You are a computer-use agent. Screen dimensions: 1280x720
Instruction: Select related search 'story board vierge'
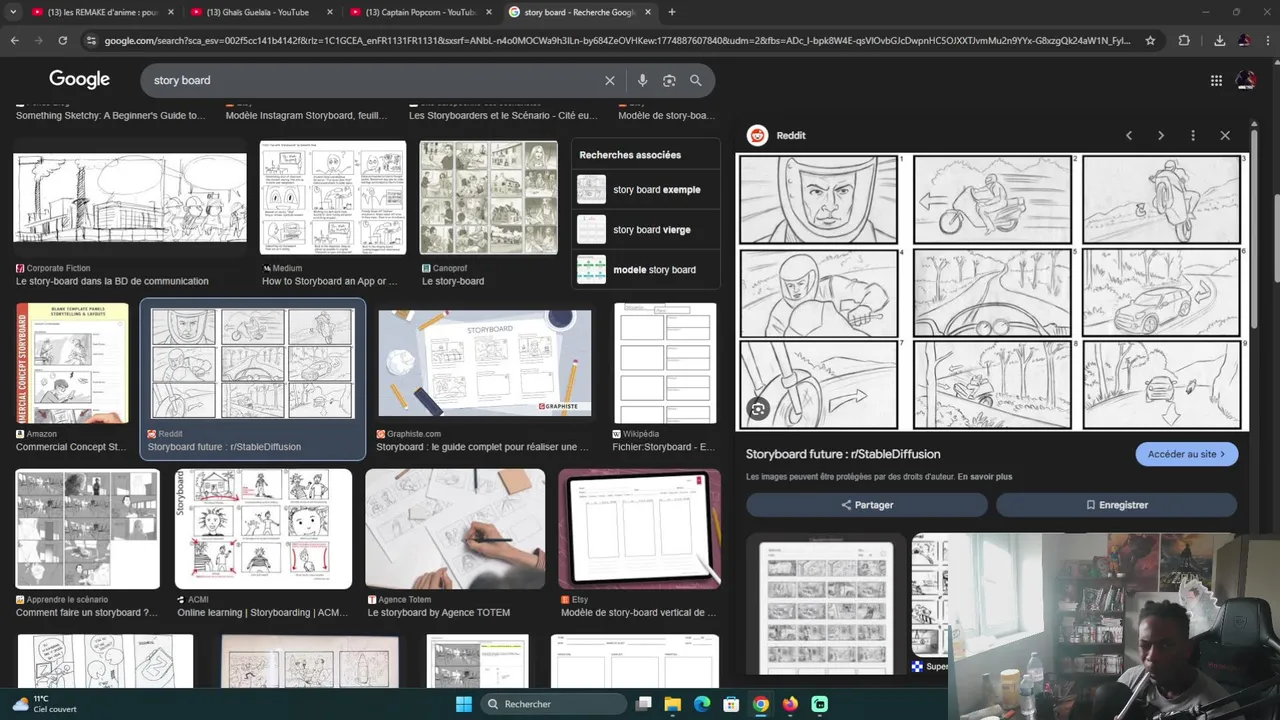click(646, 230)
